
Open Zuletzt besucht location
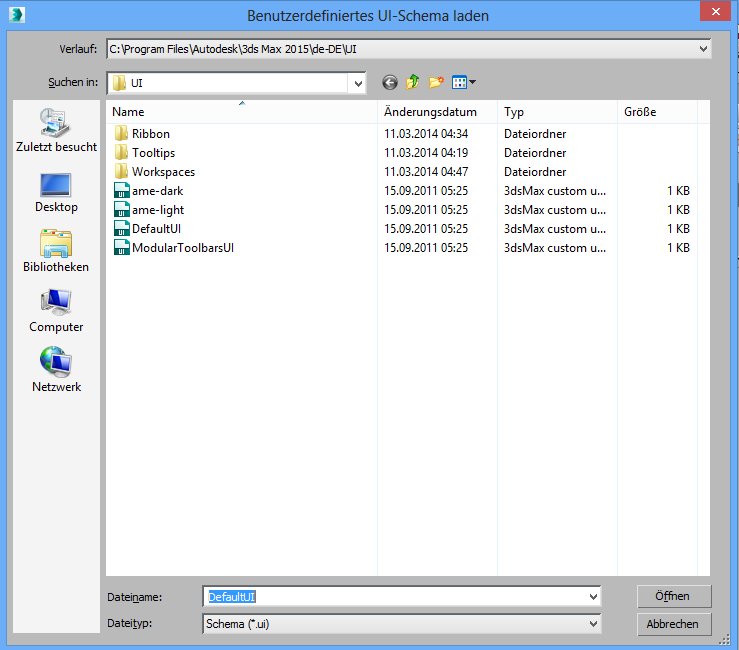pos(56,131)
